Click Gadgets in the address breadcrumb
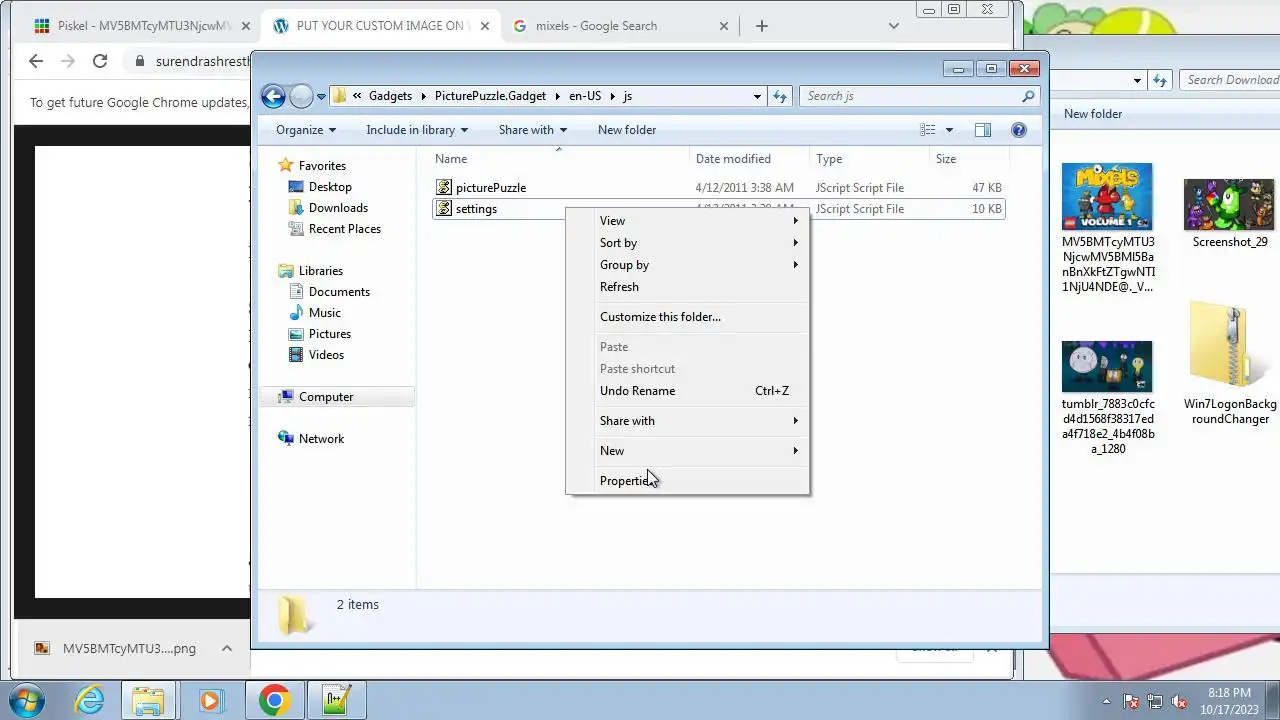This screenshot has height=720, width=1280. (390, 96)
